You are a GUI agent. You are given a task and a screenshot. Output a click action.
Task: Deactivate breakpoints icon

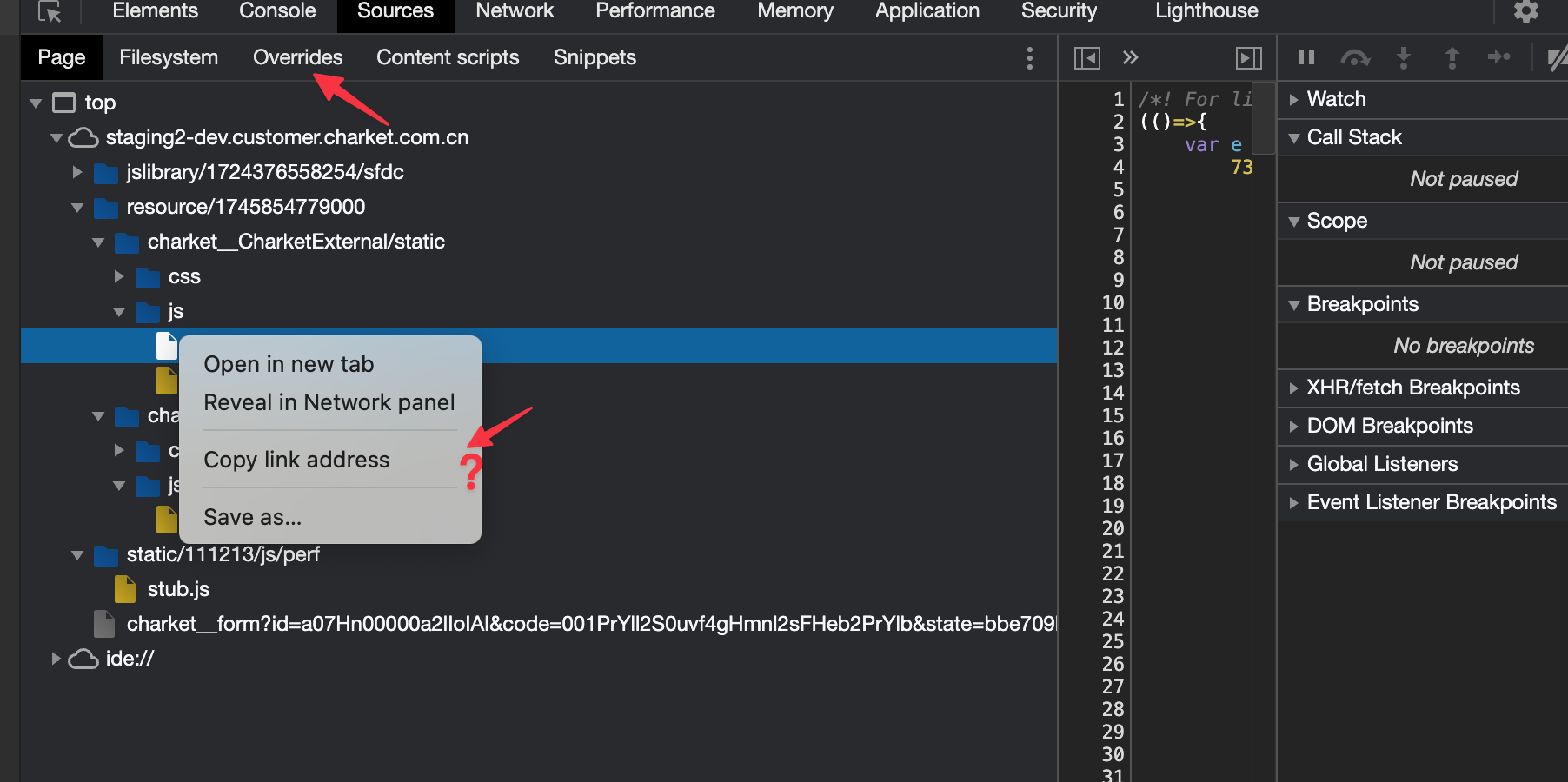[x=1558, y=58]
